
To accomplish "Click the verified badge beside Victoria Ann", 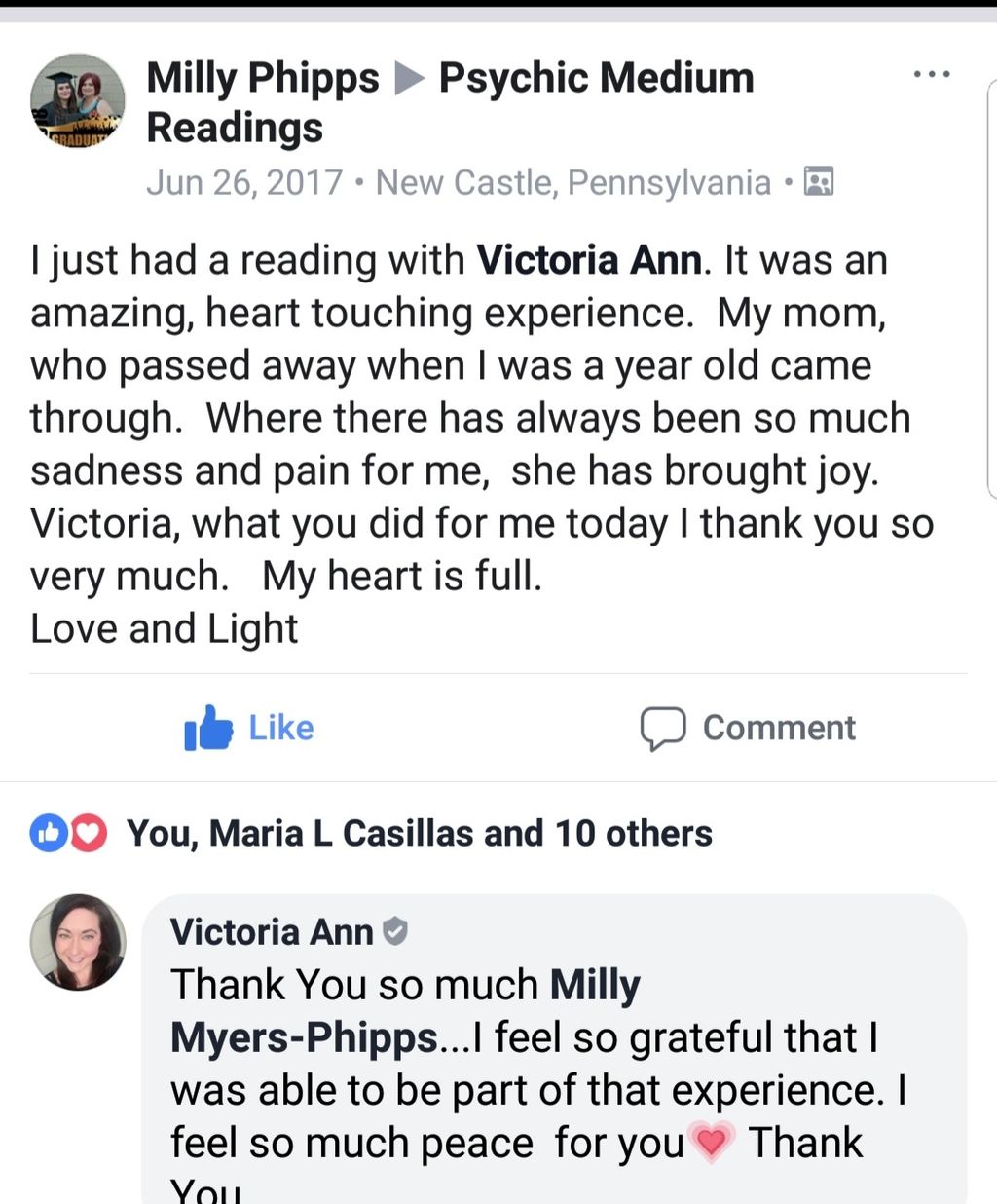I will (x=394, y=931).
